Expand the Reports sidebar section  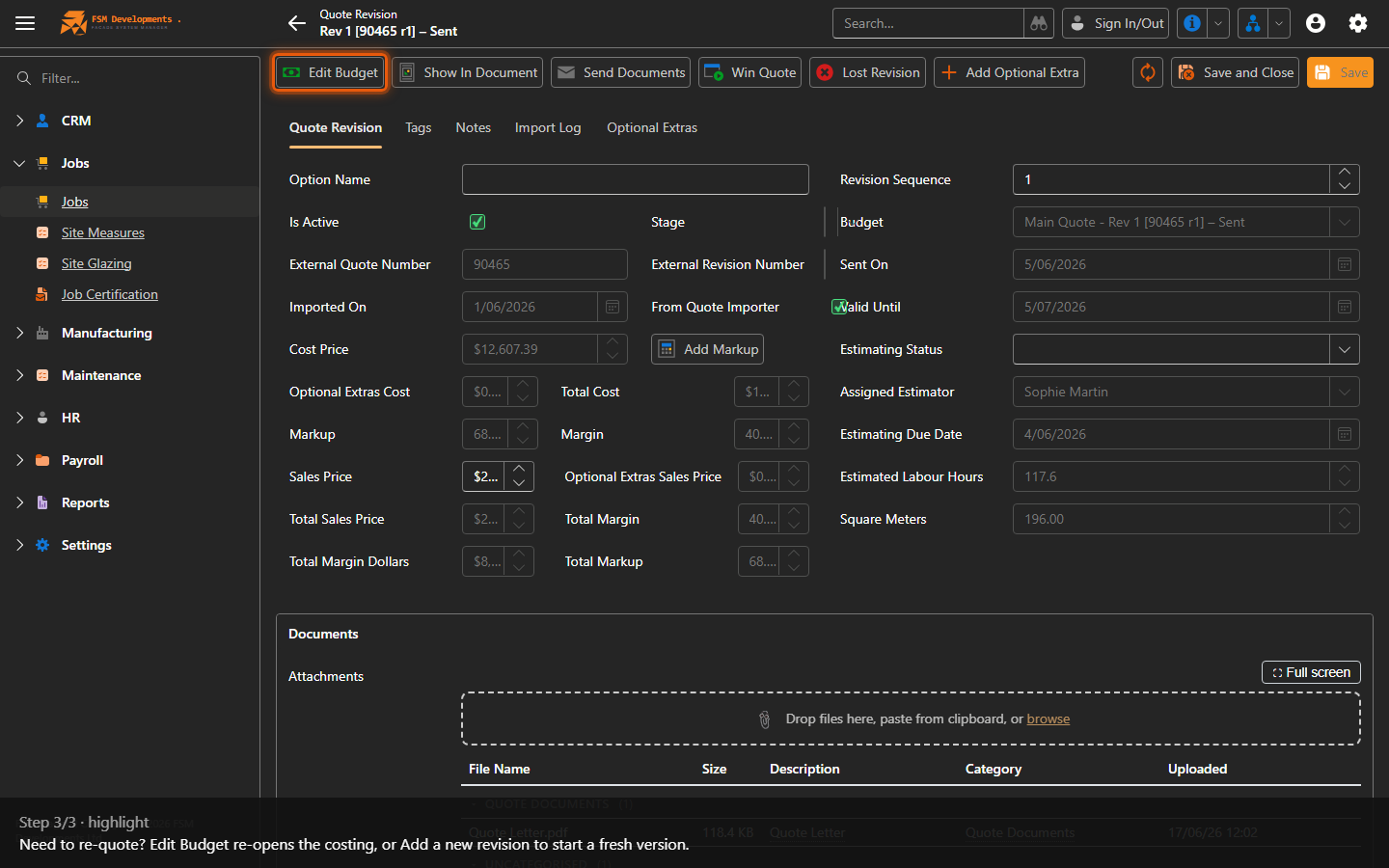click(x=19, y=502)
